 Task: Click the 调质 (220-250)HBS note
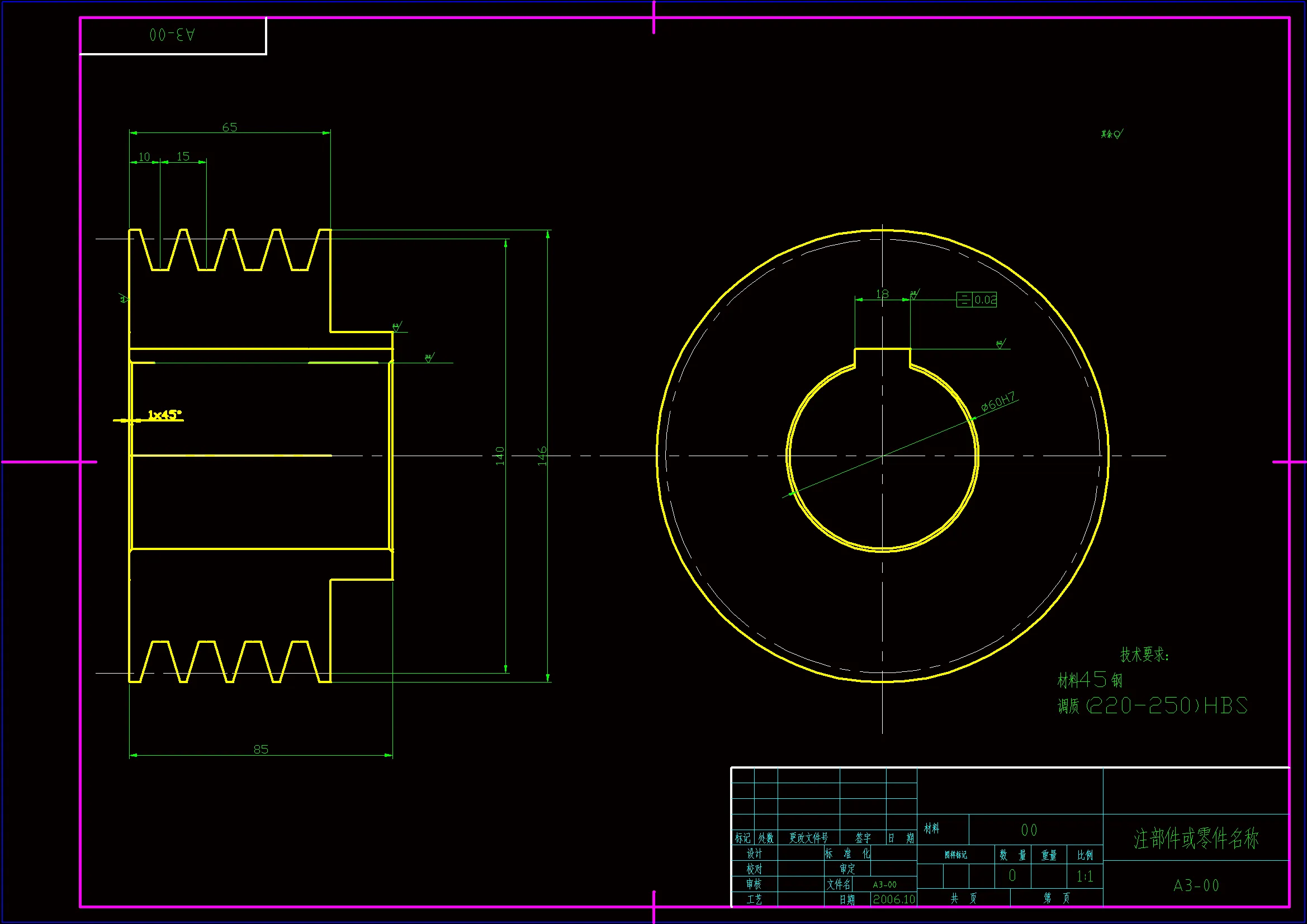pos(1152,706)
